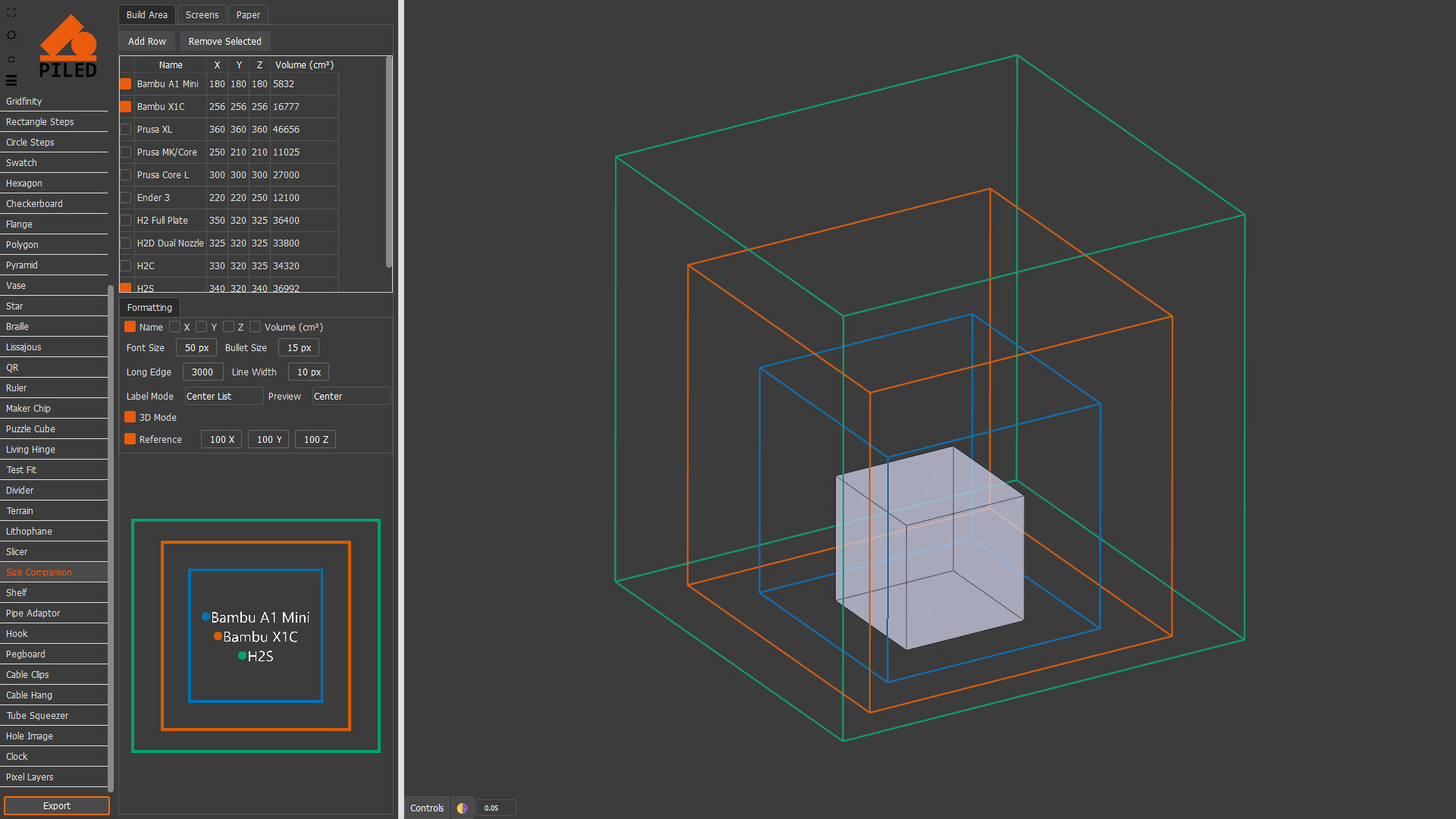Open the Label Mode dropdown showing Center List

point(223,396)
